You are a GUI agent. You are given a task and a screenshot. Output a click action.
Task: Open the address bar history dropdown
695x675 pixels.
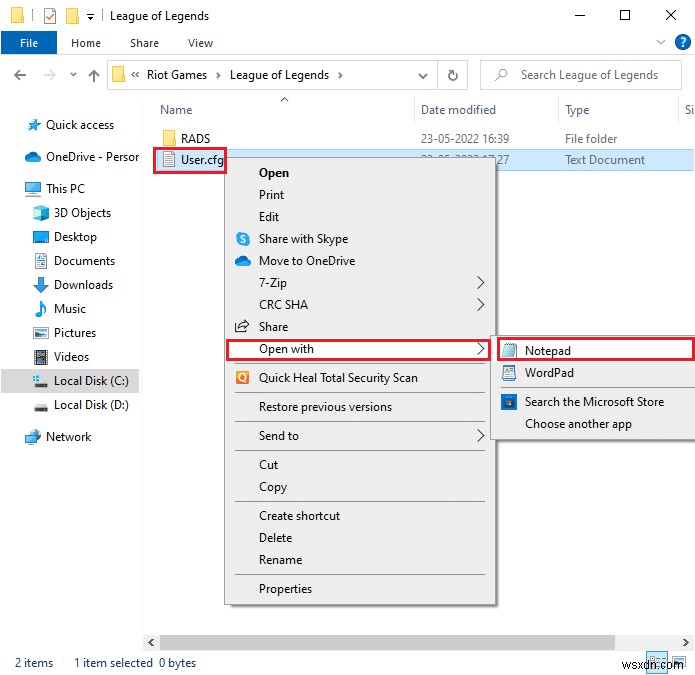(423, 75)
